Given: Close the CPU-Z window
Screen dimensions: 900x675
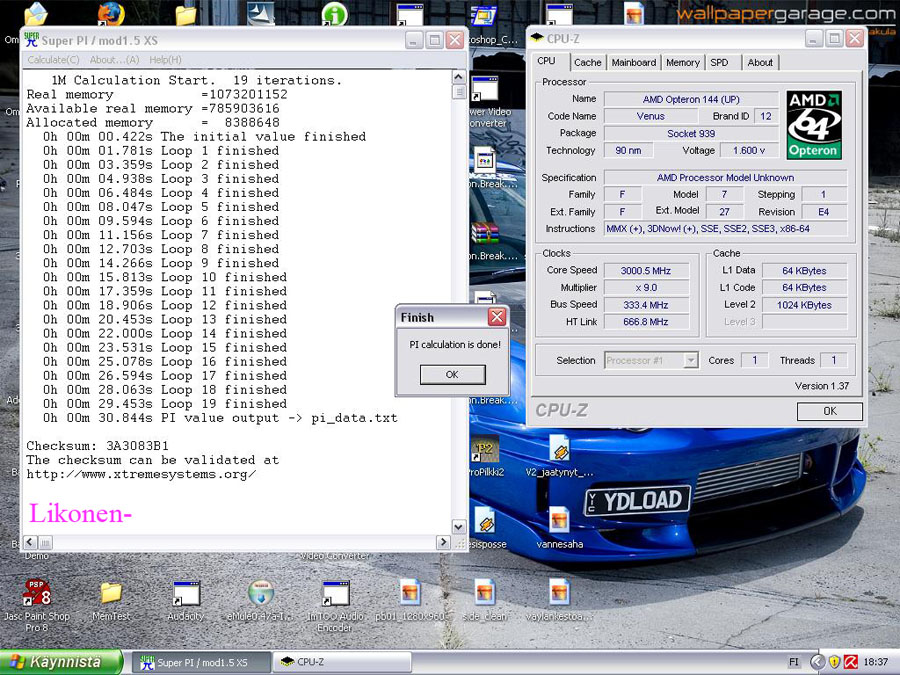Looking at the screenshot, I should point(855,38).
